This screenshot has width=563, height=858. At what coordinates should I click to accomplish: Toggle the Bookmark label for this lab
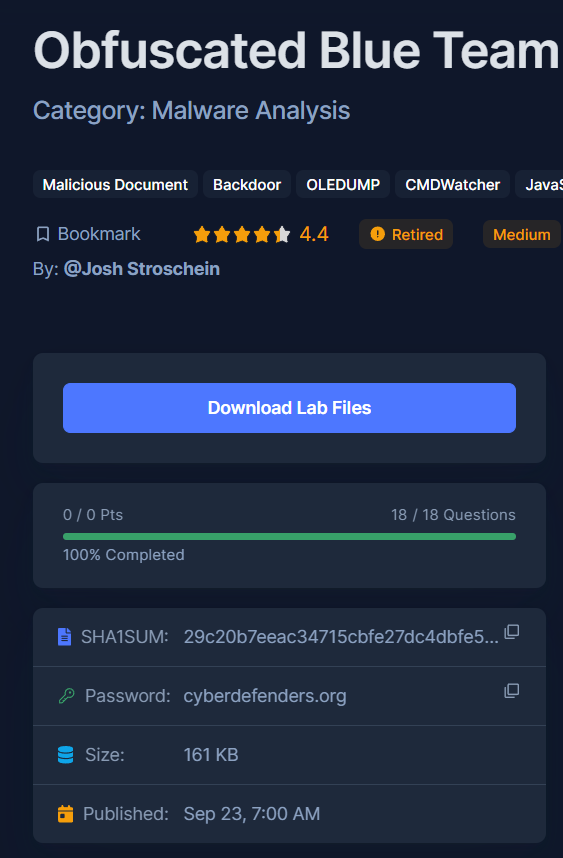pyautogui.click(x=99, y=234)
